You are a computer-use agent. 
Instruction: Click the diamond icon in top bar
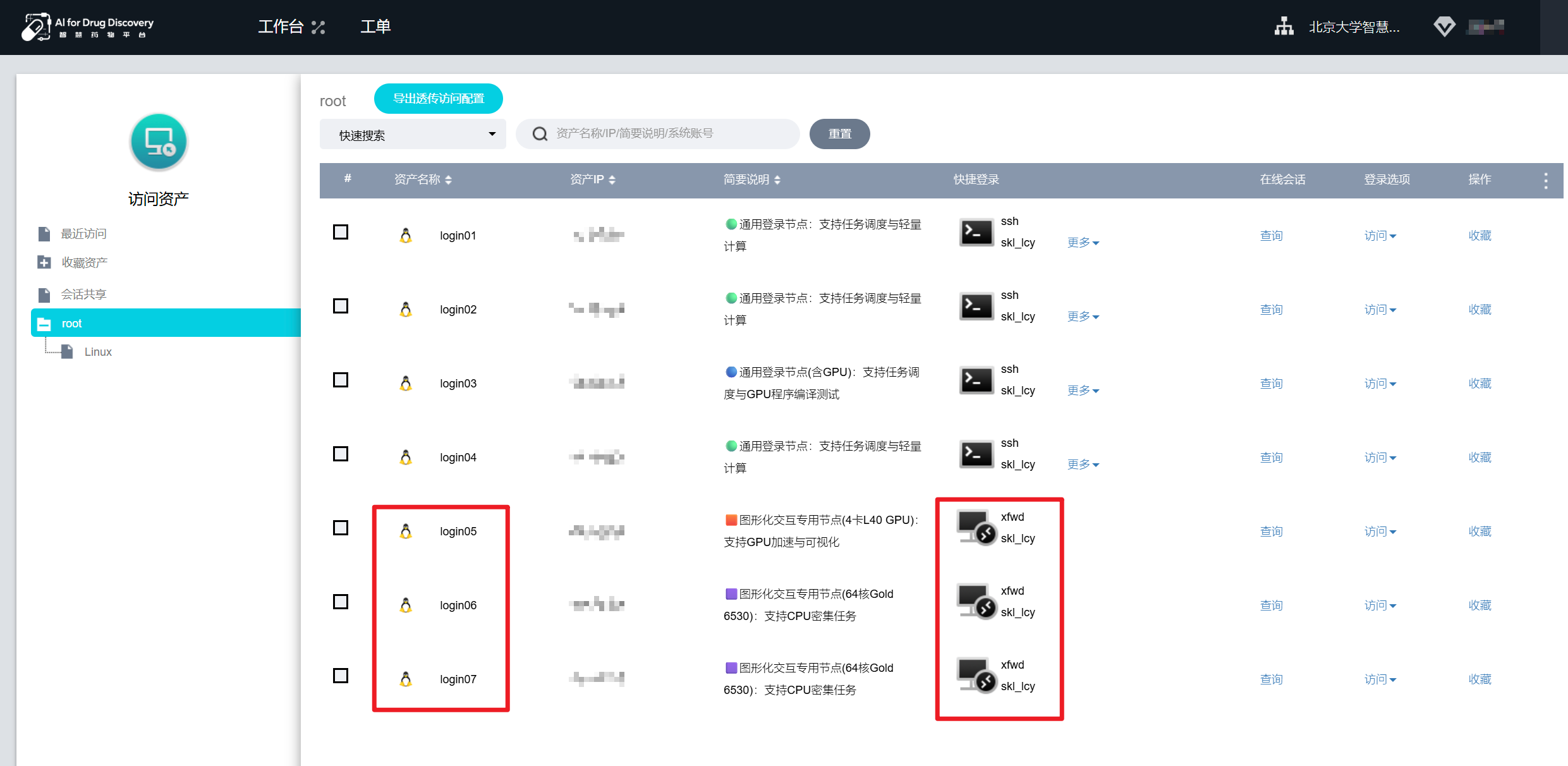pyautogui.click(x=1444, y=27)
